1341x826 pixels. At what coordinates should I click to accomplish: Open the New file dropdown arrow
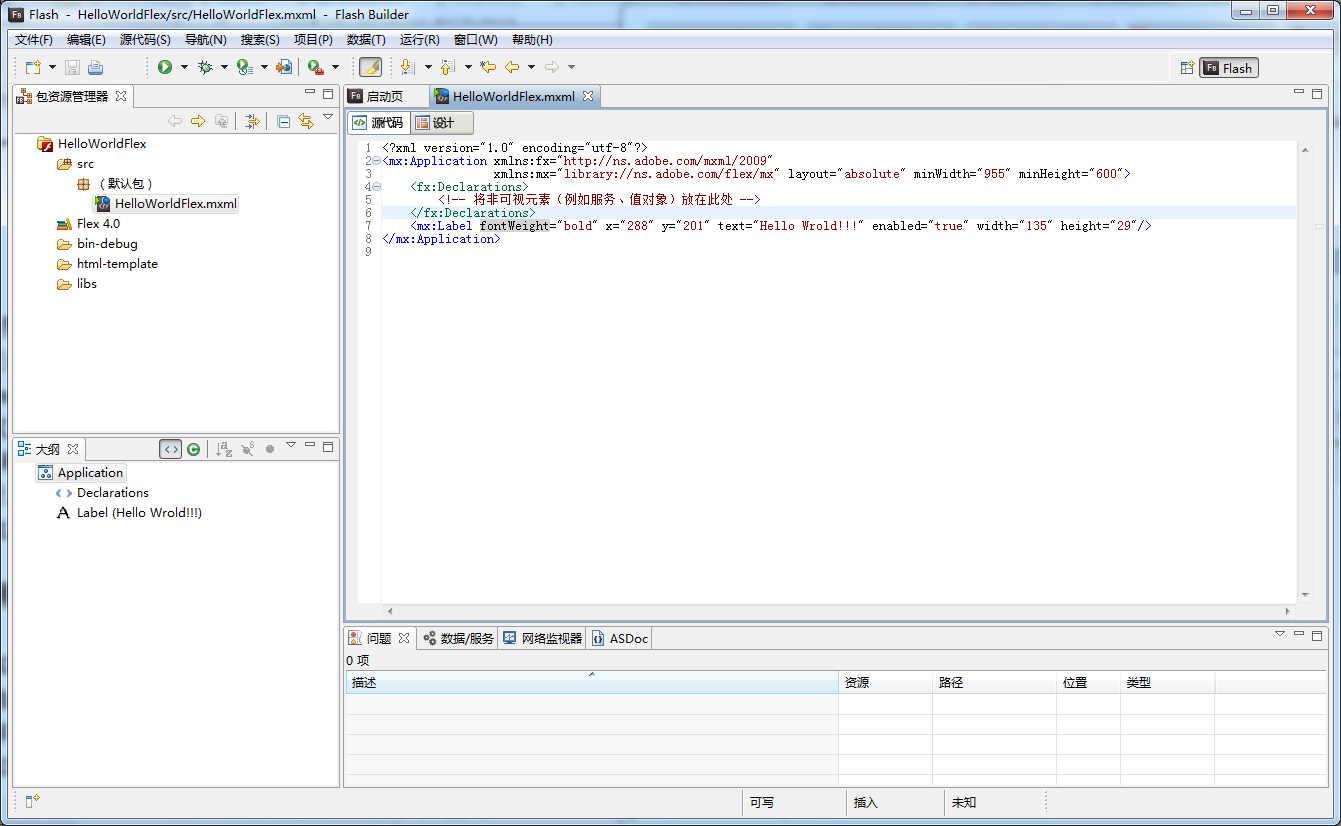pyautogui.click(x=52, y=67)
